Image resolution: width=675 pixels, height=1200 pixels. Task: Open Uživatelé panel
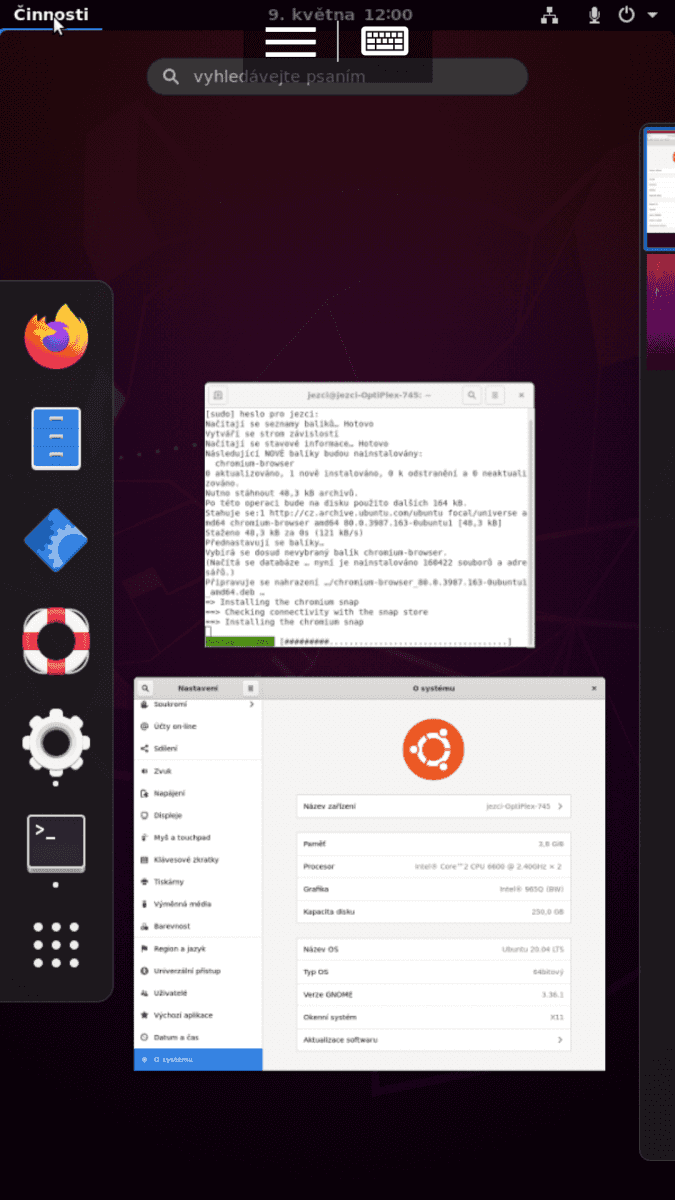(x=198, y=992)
